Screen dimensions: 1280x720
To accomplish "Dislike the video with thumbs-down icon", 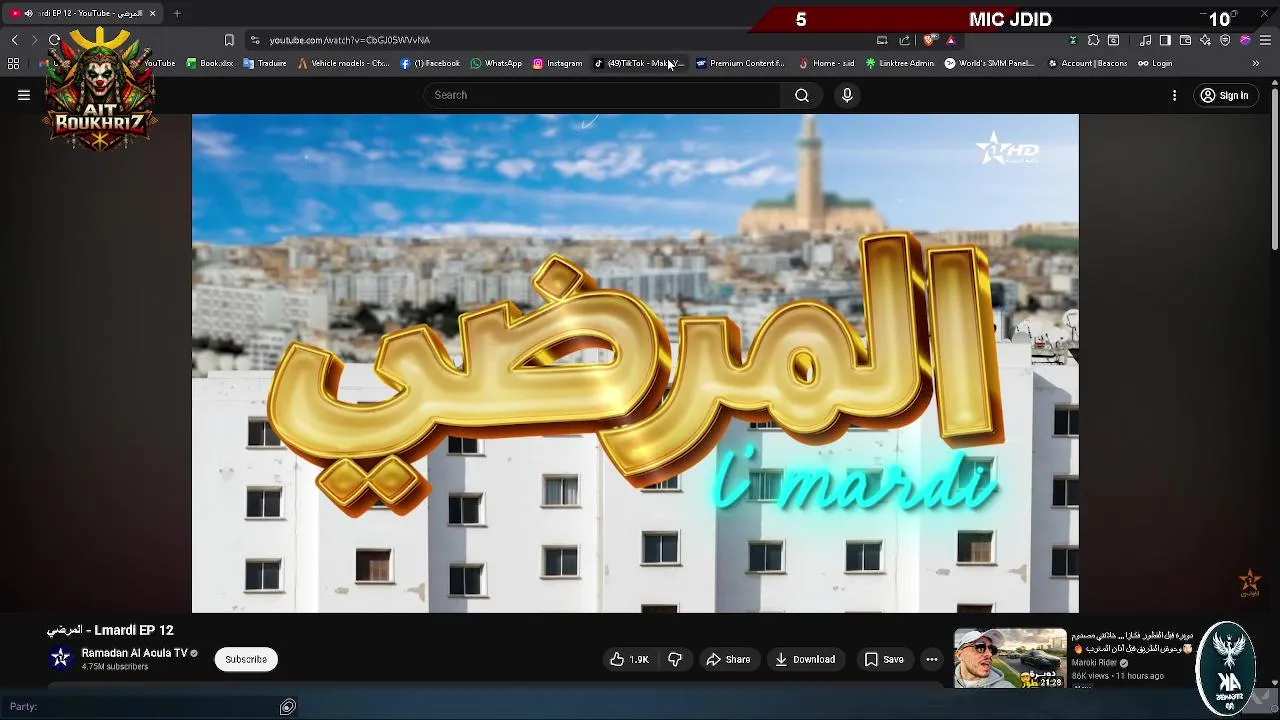I will pos(675,659).
